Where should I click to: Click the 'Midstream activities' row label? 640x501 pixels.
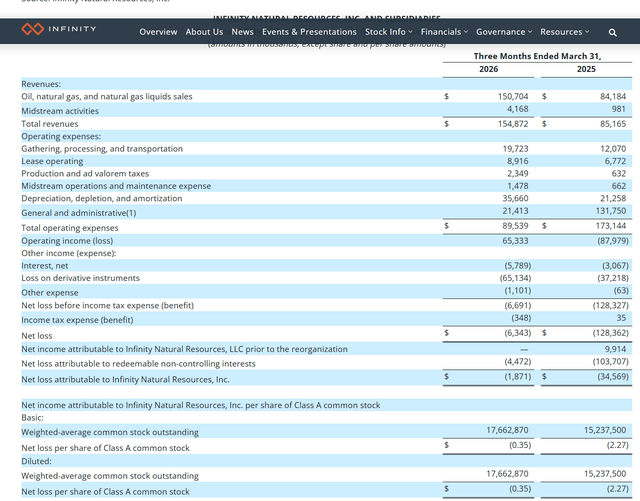click(x=60, y=111)
